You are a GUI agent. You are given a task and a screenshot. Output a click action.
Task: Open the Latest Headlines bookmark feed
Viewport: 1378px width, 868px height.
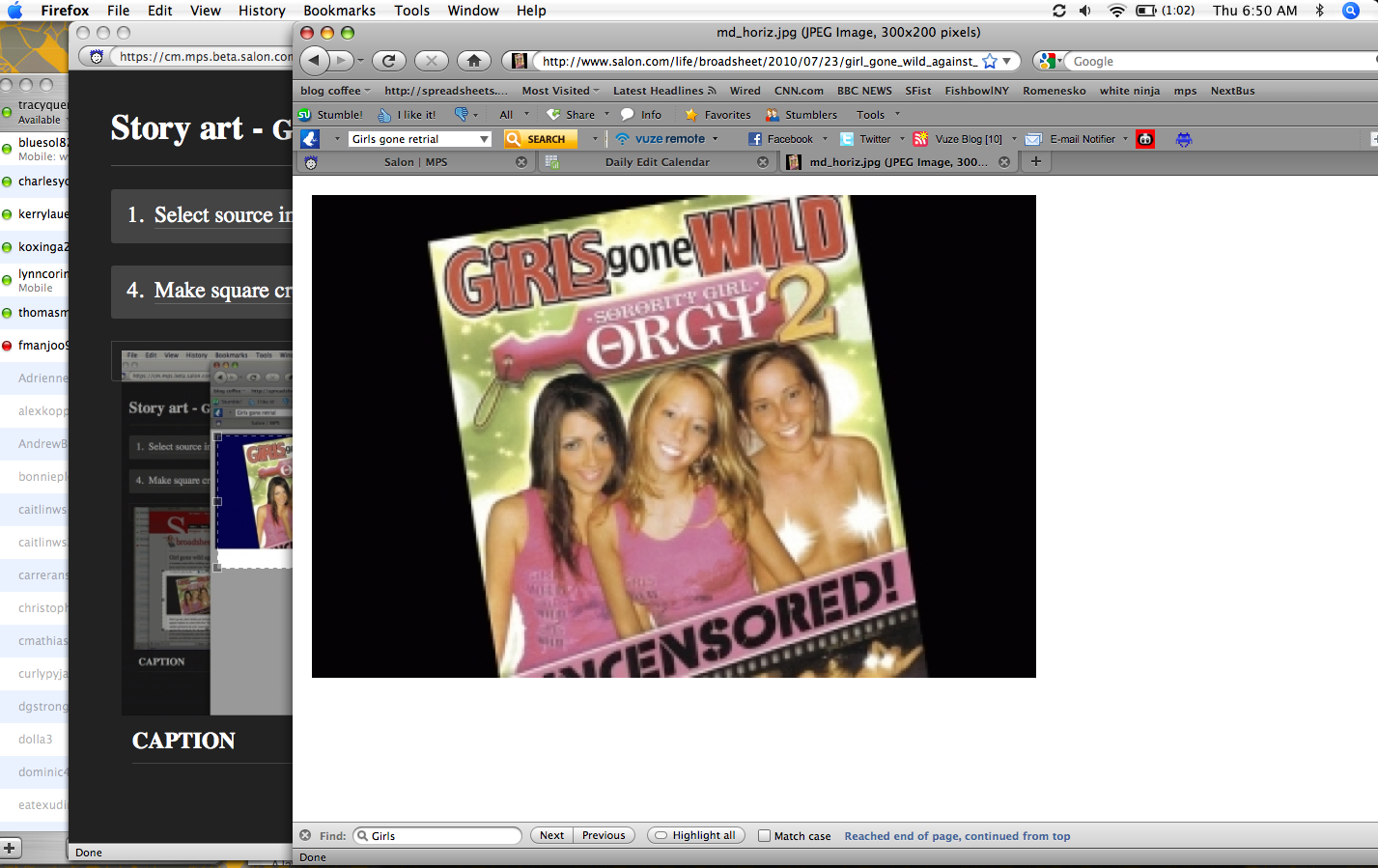664,91
